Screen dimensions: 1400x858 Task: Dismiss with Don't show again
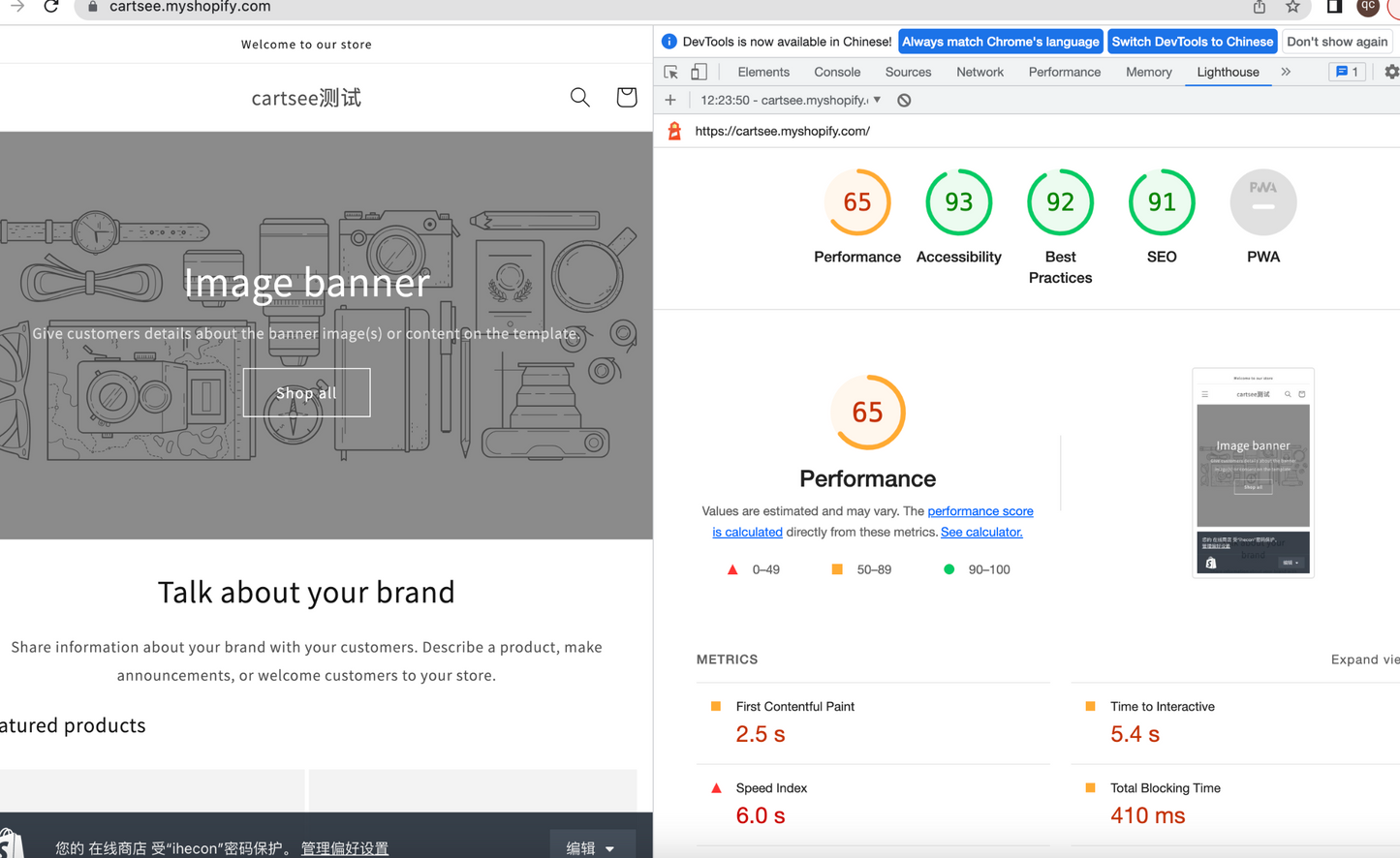click(1337, 42)
